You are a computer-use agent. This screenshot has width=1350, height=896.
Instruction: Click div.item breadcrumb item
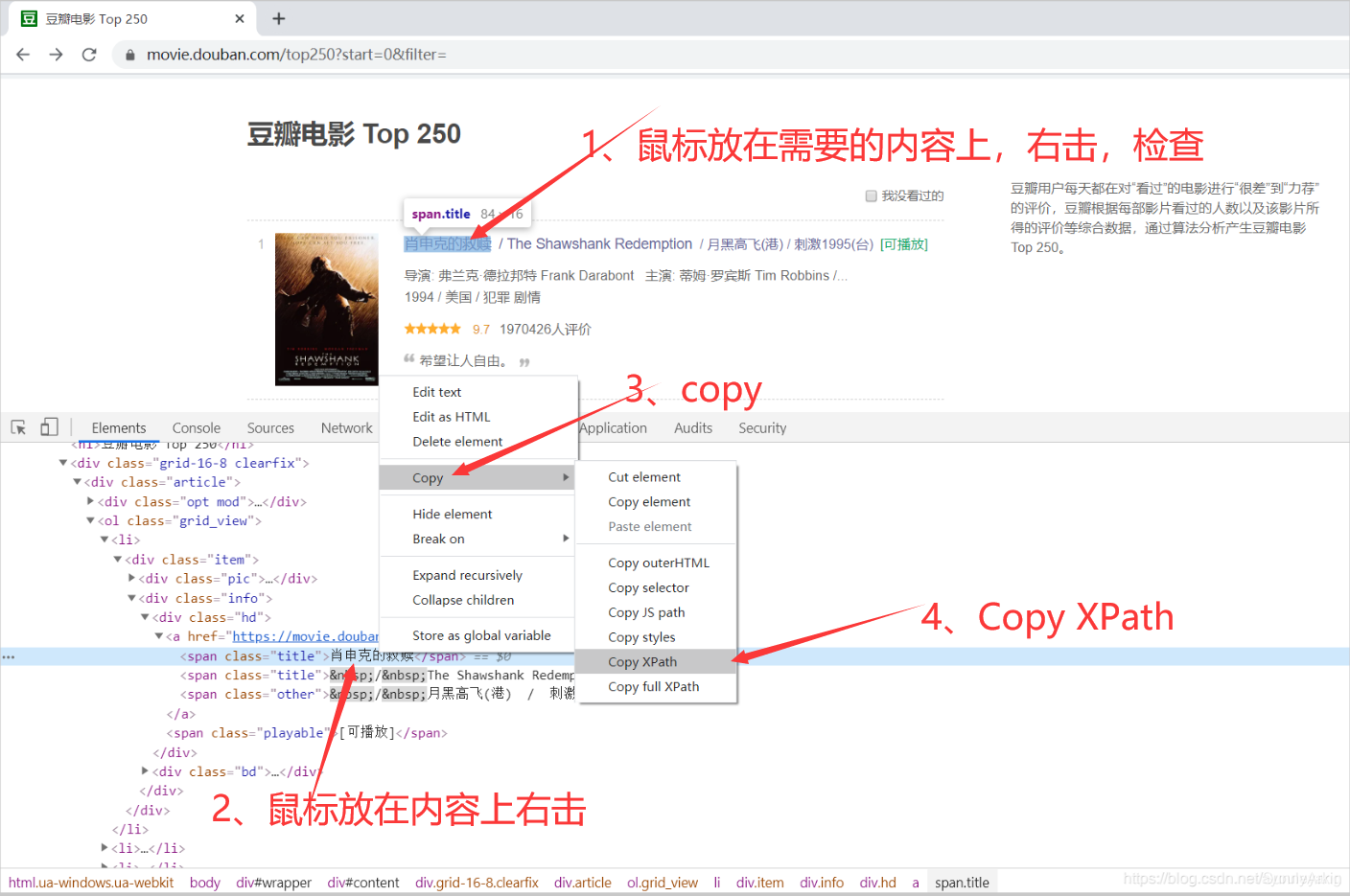tap(760, 883)
